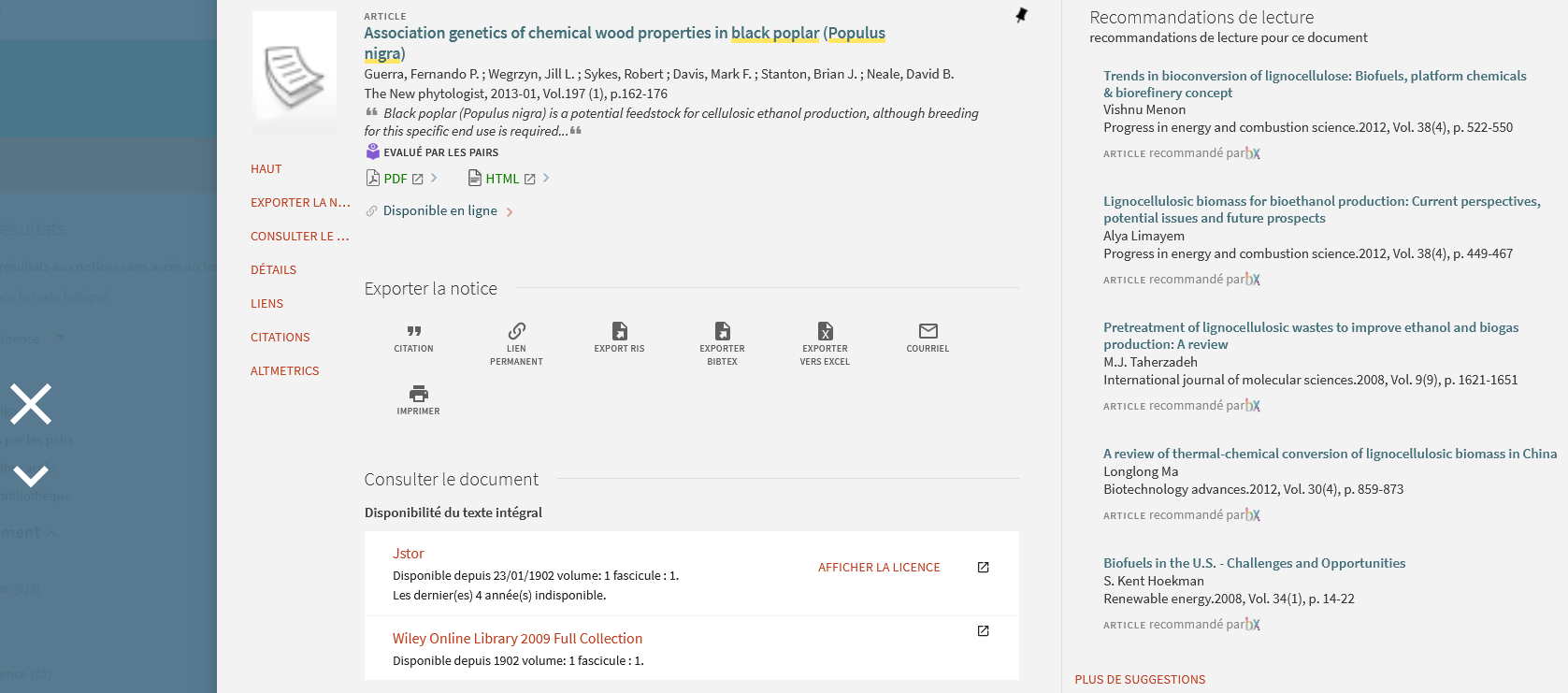Viewport: 1568px width, 693px height.
Task: Click the peer-reviewed EVALUÉ PAR LES PAIRS icon
Action: point(372,152)
